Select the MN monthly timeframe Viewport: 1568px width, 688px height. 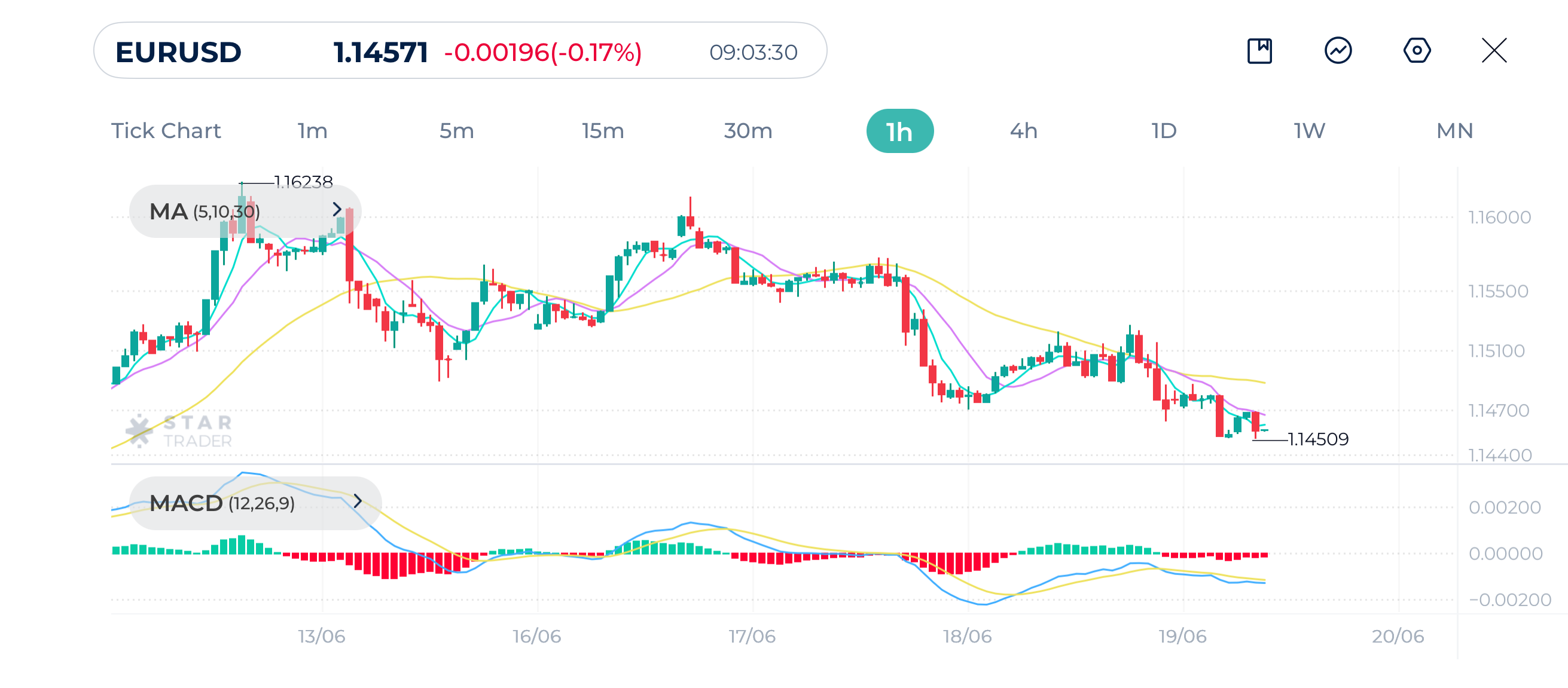click(1454, 131)
